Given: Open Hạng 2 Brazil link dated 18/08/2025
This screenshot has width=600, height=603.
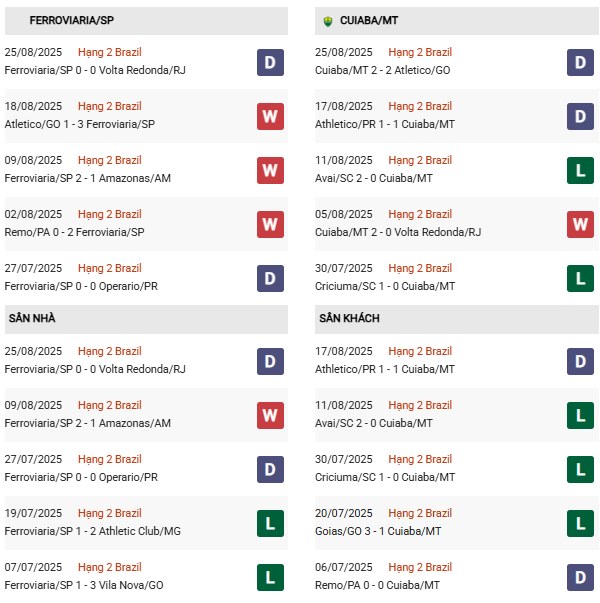Looking at the screenshot, I should point(109,106).
